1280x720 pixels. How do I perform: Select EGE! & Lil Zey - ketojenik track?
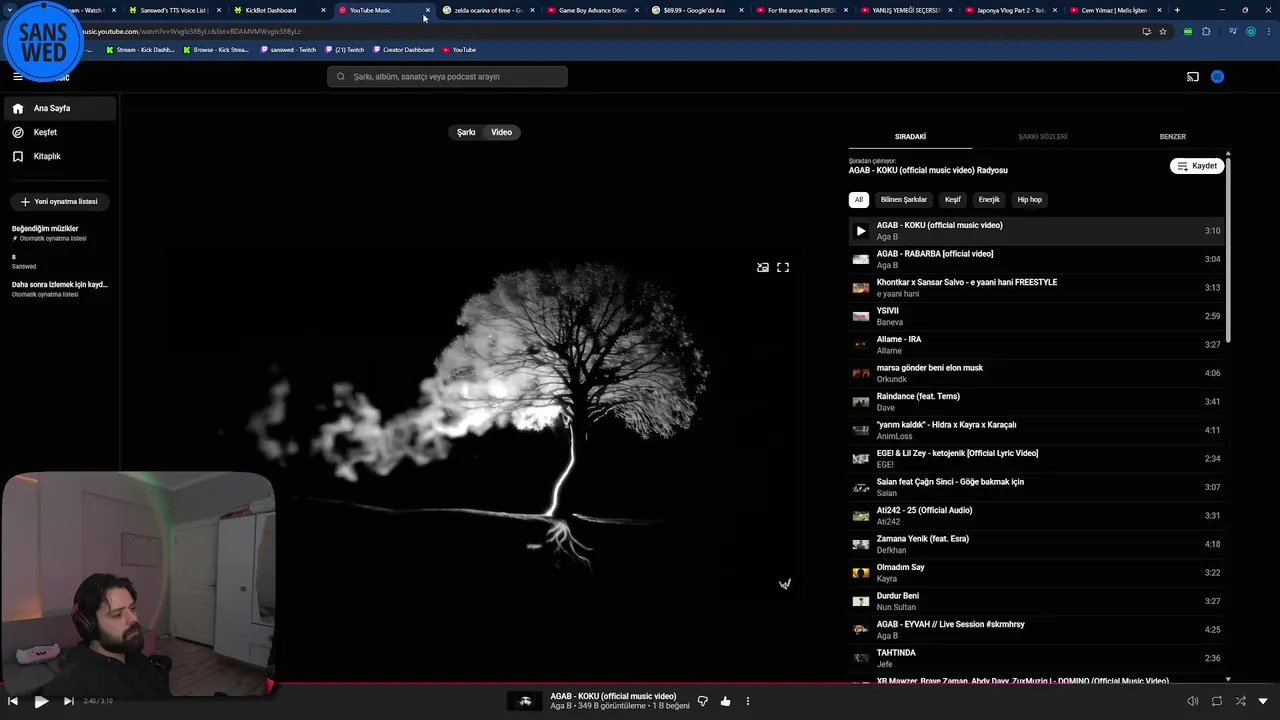click(1036, 459)
